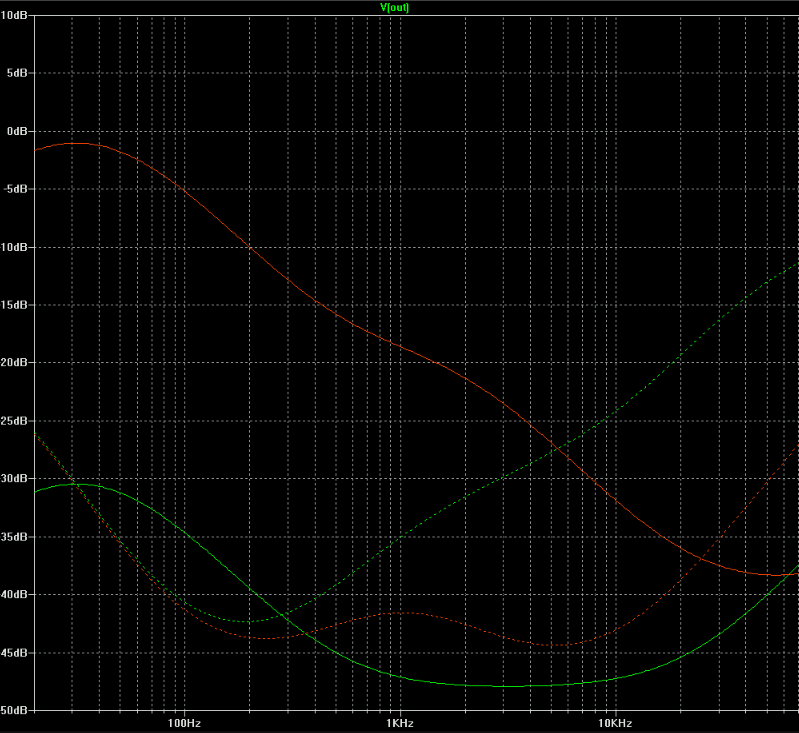
Task: Select the -45dB axis label
Action: pyautogui.click(x=14, y=652)
